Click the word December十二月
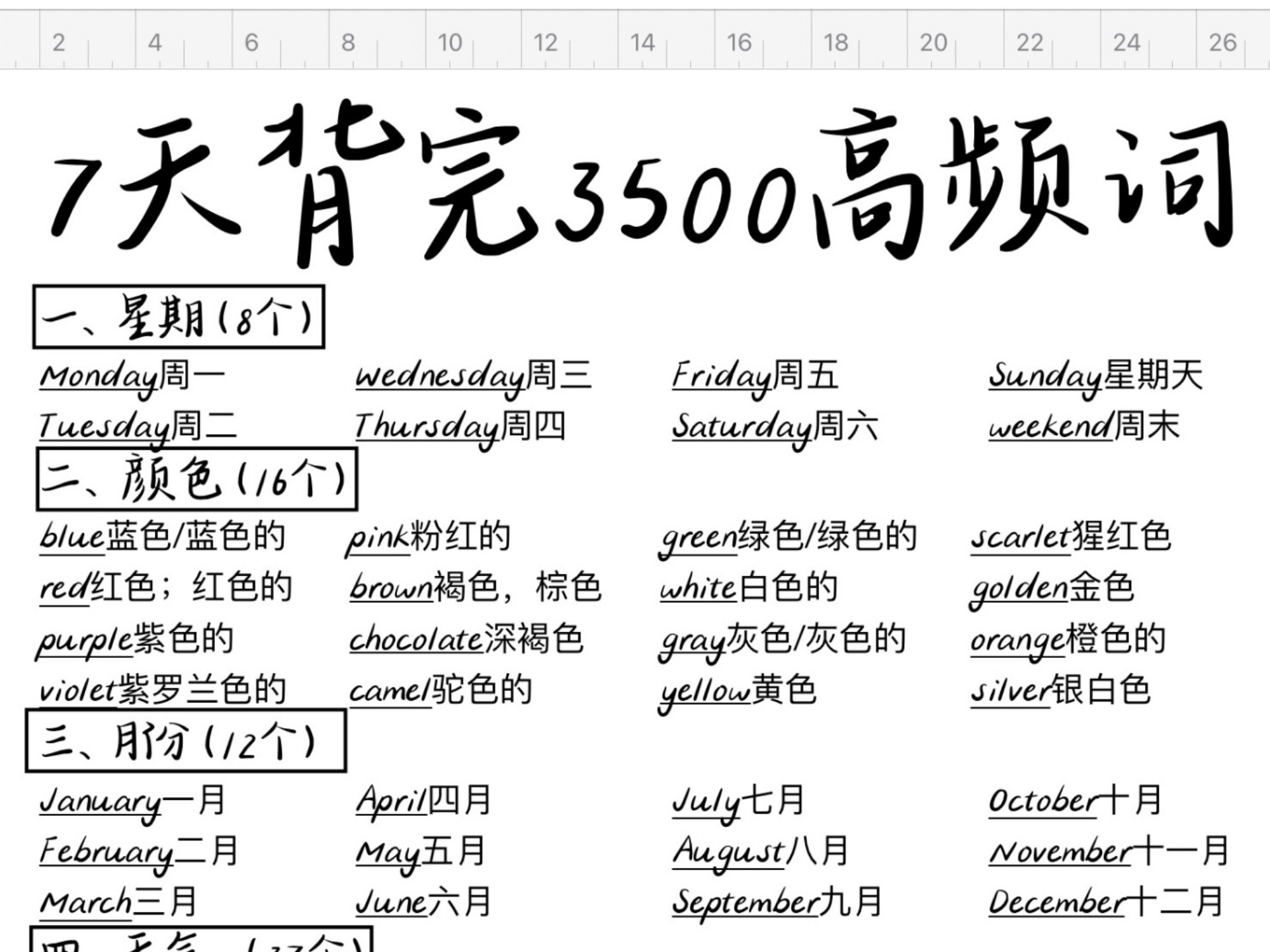The width and height of the screenshot is (1270, 952). tap(1106, 902)
